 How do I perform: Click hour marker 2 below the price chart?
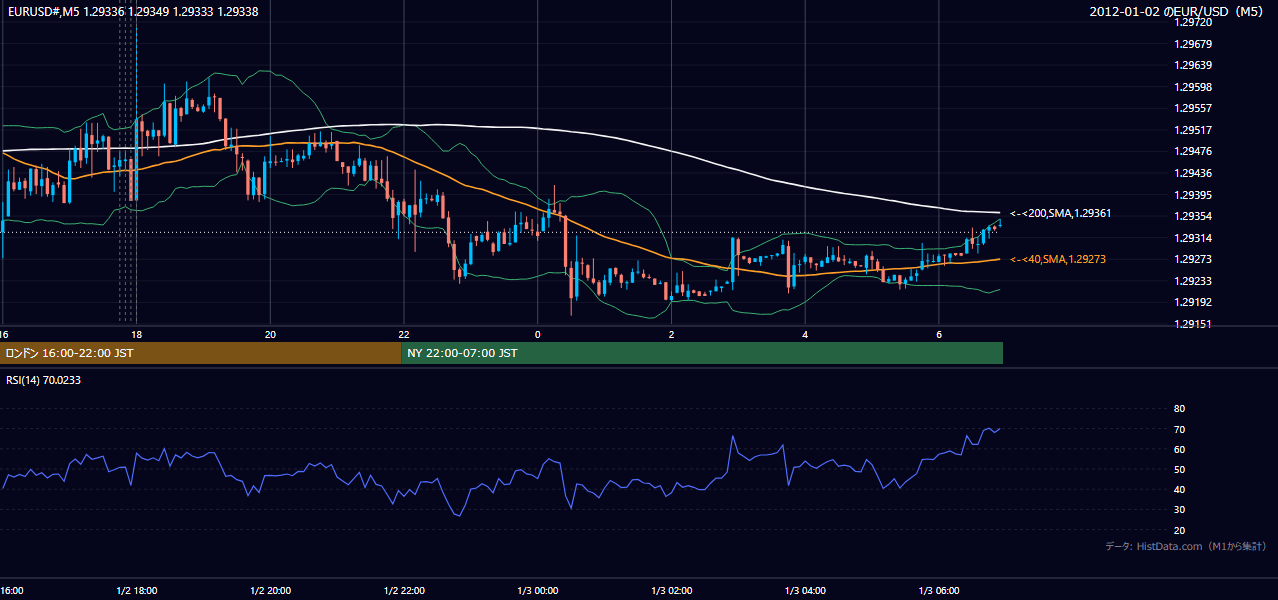tap(672, 334)
